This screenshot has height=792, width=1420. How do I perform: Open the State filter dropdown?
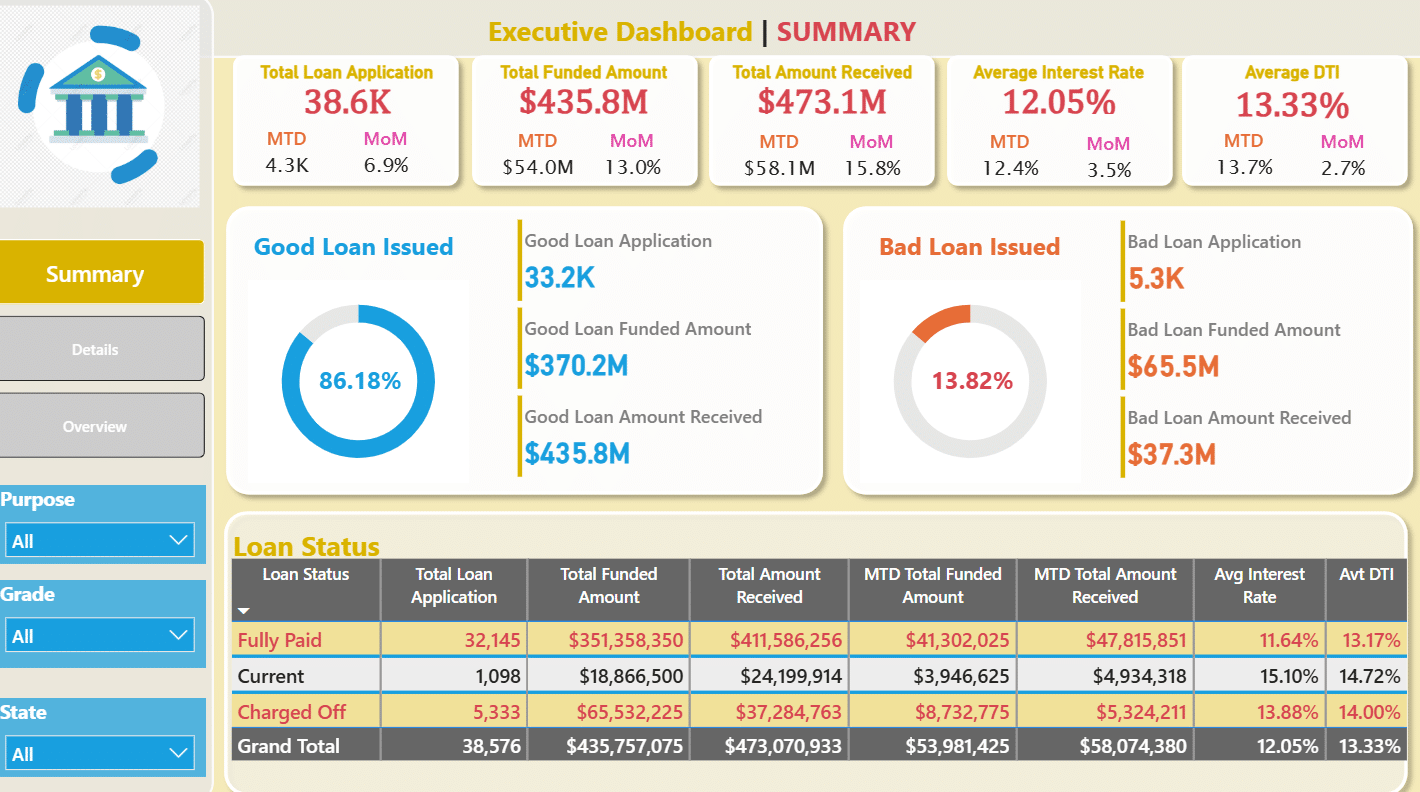99,754
